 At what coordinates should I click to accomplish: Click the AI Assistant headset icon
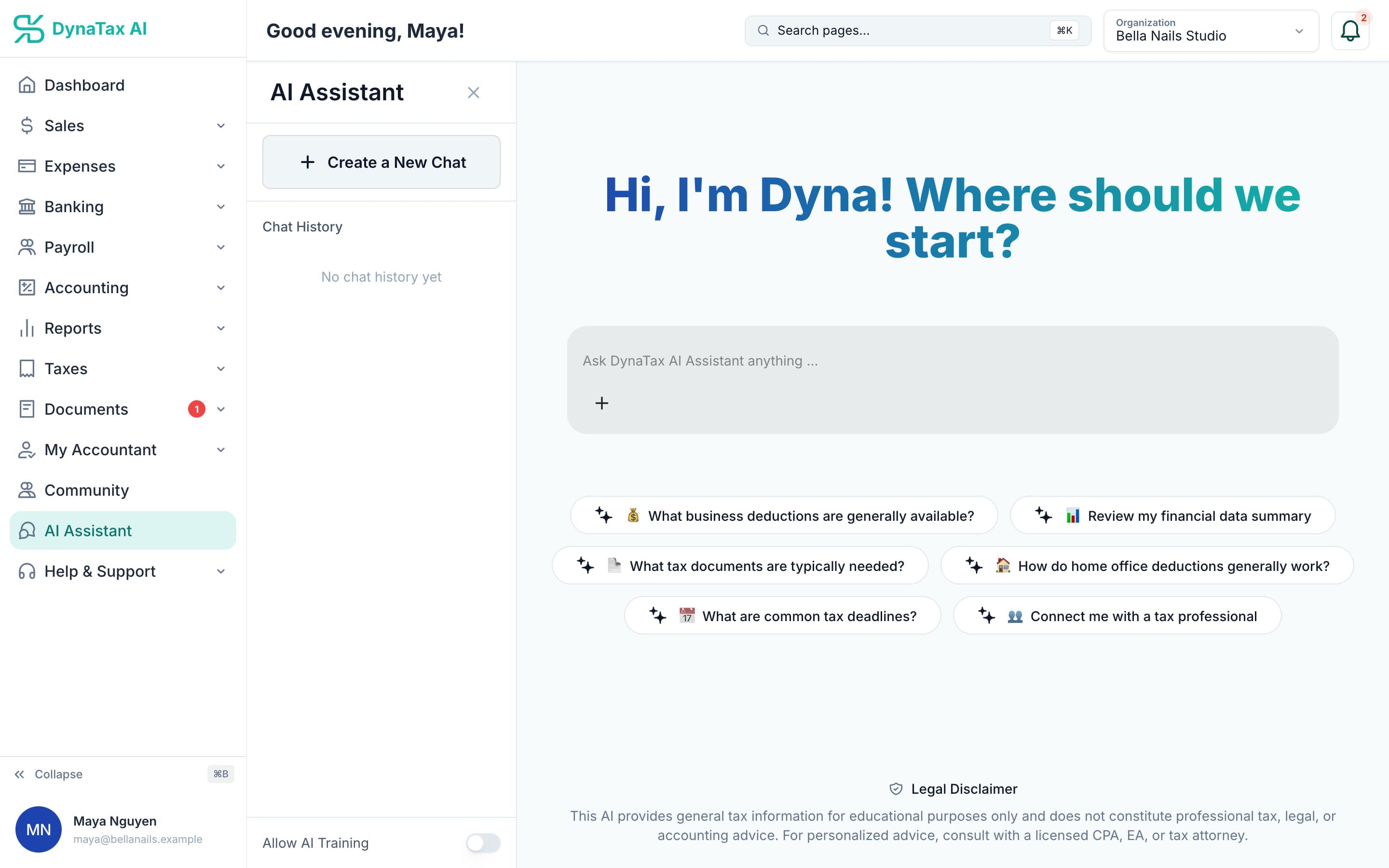27,530
